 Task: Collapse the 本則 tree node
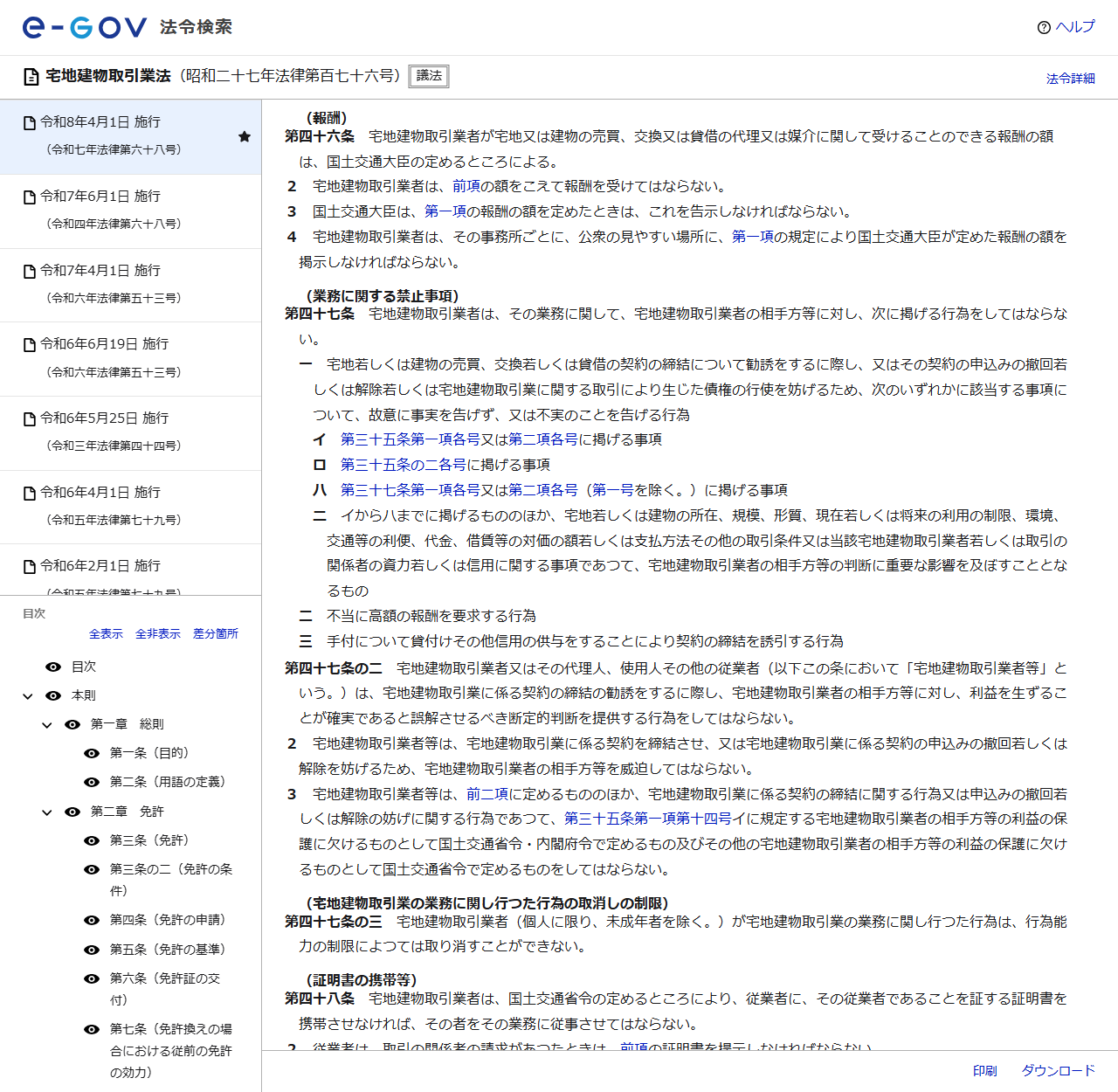point(28,696)
